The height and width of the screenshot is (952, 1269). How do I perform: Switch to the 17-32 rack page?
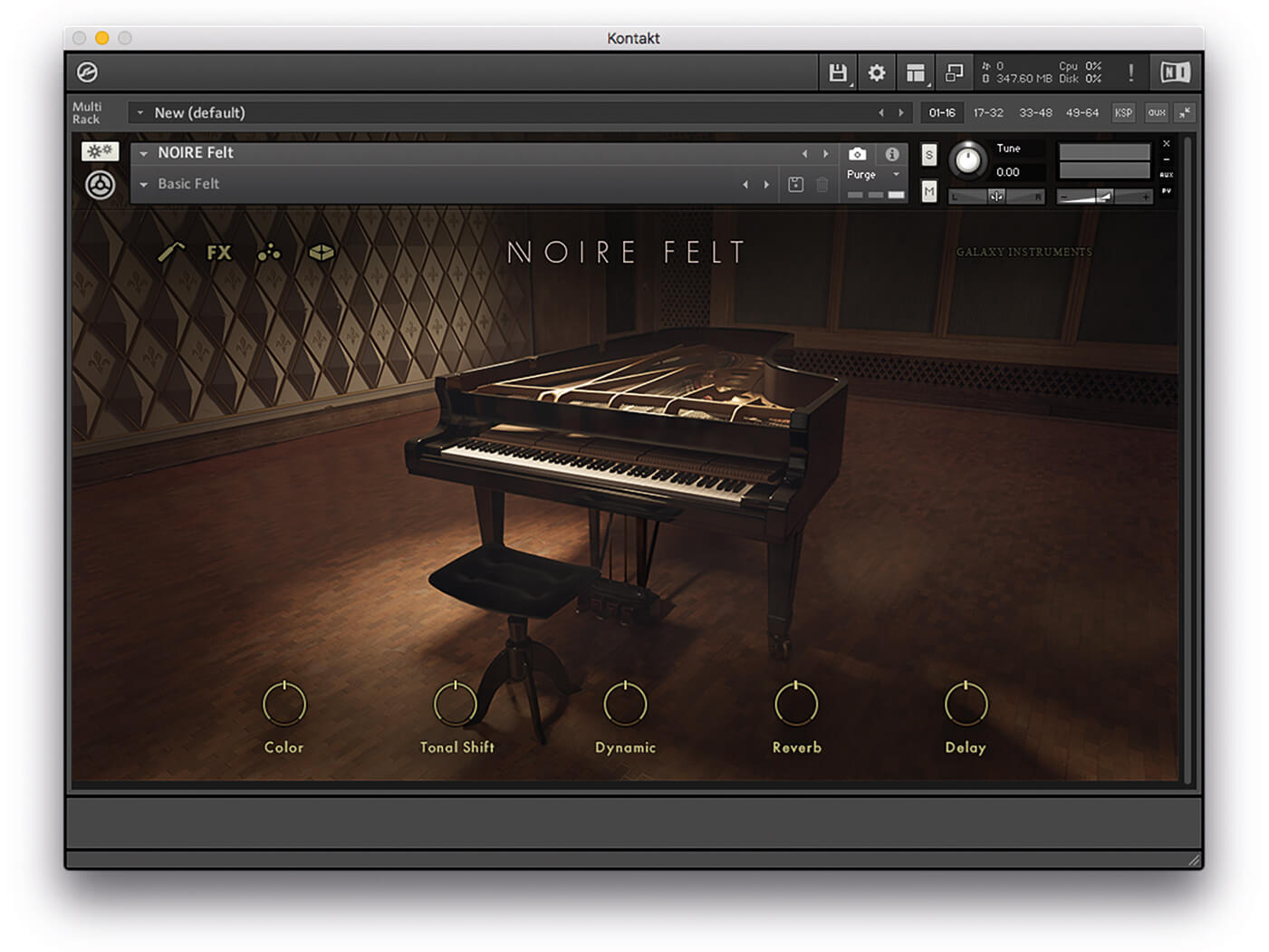point(988,112)
